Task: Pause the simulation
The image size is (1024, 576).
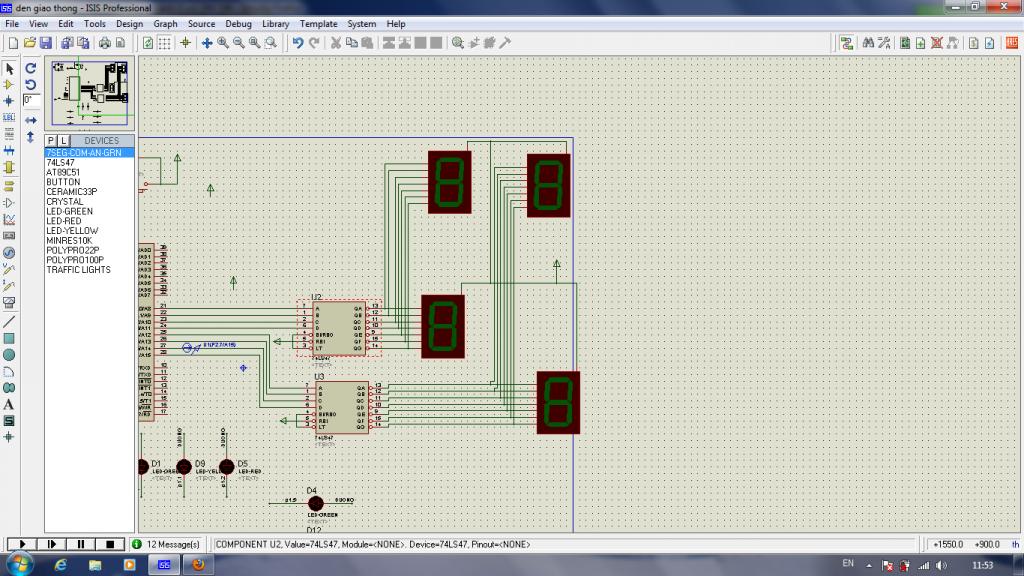Action: click(80, 544)
